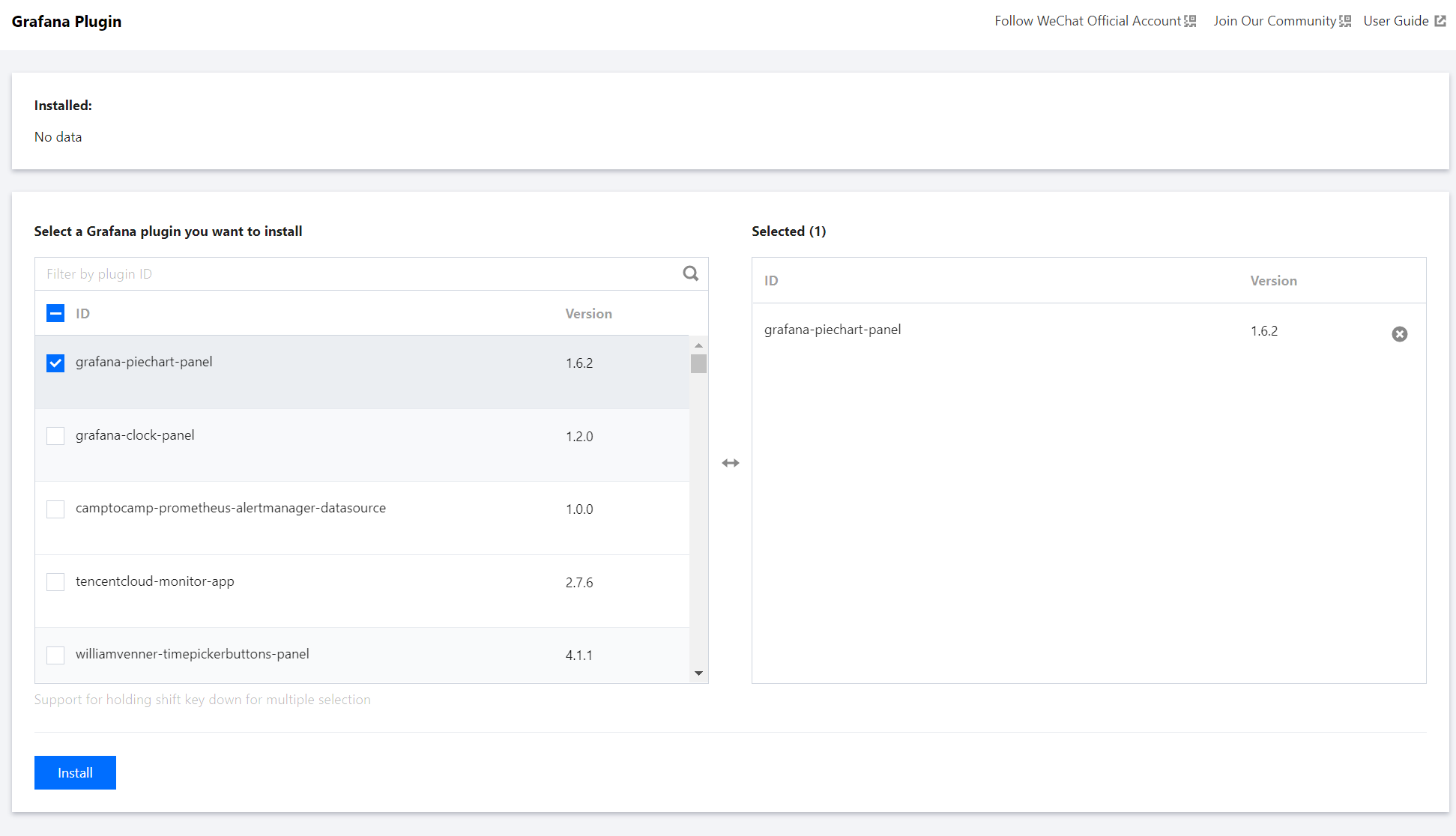Open the User Guide external link icon
Image resolution: width=1456 pixels, height=836 pixels.
tap(1440, 21)
